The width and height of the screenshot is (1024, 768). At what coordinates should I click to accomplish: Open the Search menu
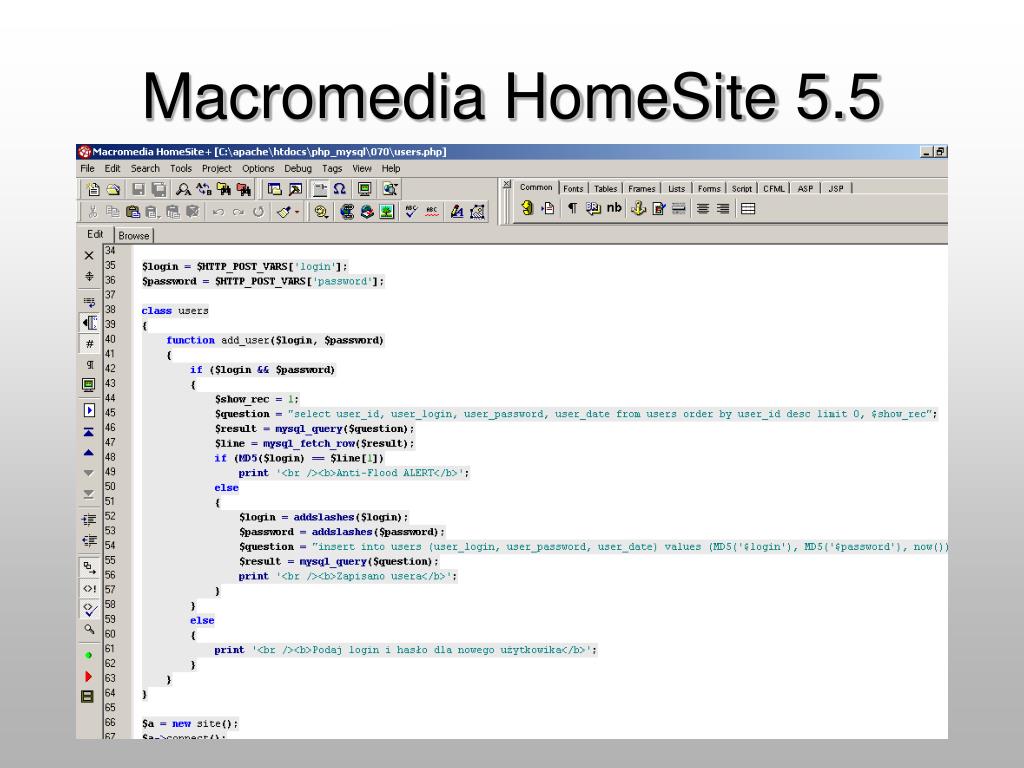145,168
